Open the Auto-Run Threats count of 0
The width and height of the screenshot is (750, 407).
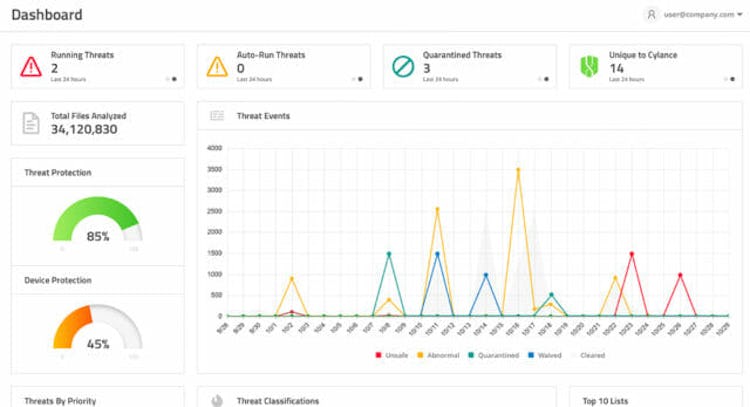[x=241, y=68]
